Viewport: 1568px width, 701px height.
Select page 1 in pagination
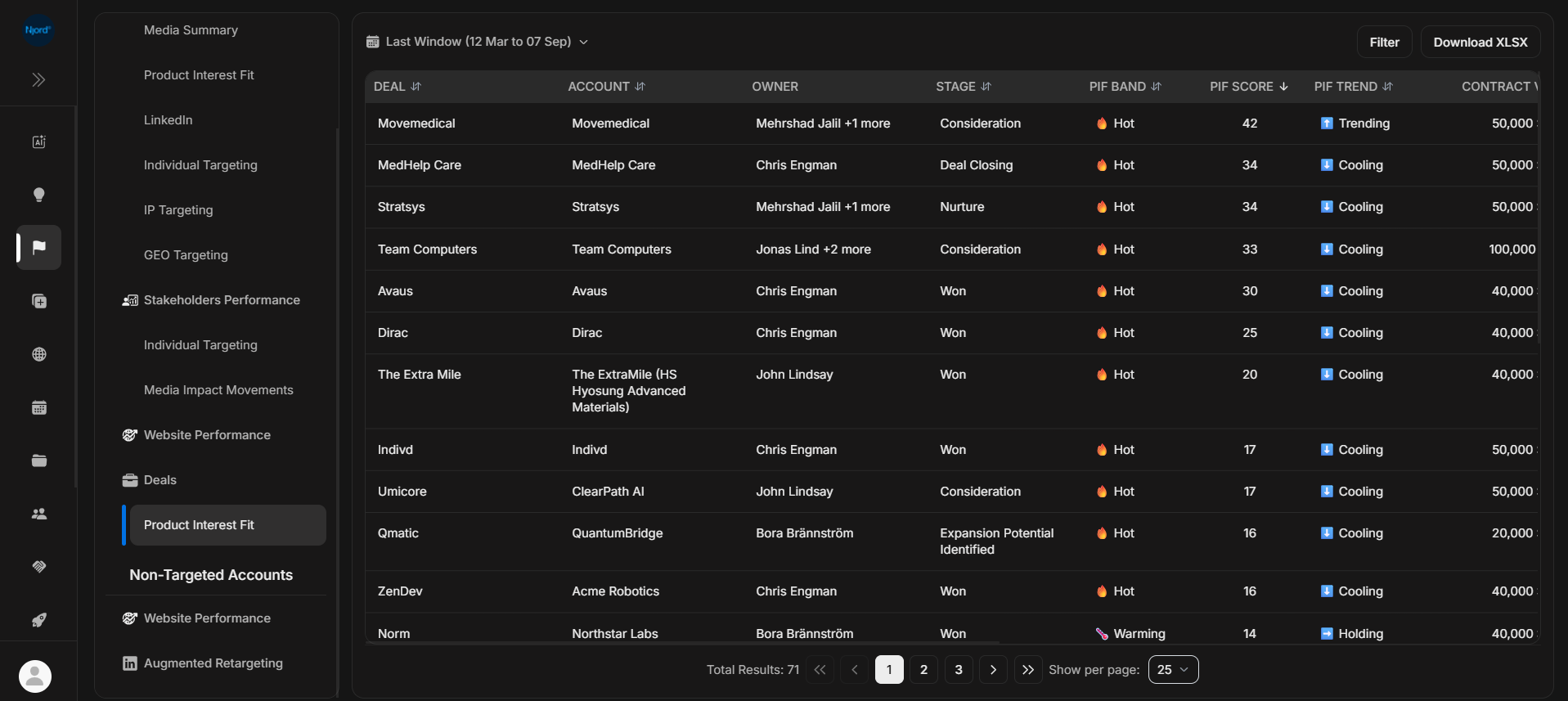coord(889,670)
